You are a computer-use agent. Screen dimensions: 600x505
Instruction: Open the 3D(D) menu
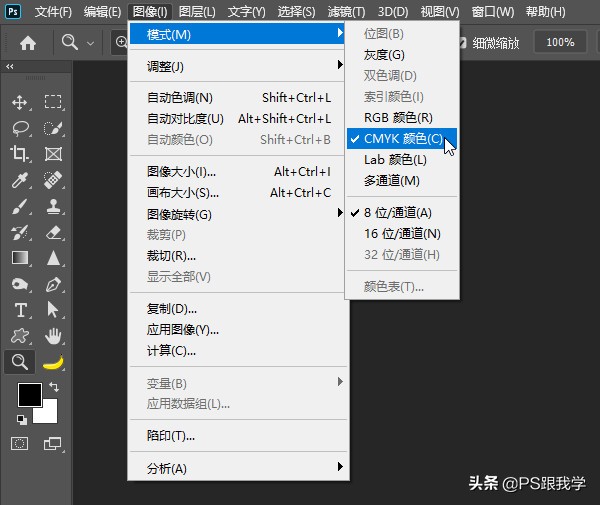[x=393, y=12]
